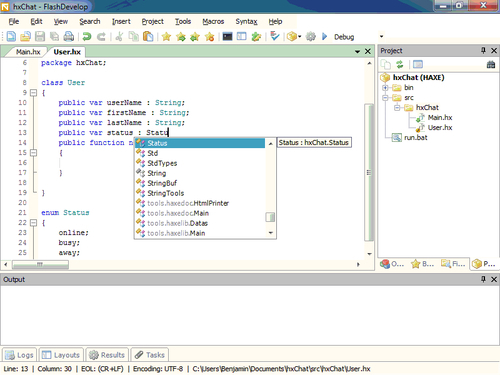Click the Open file folder icon
This screenshot has width=500, height=375.
[x=25, y=36]
